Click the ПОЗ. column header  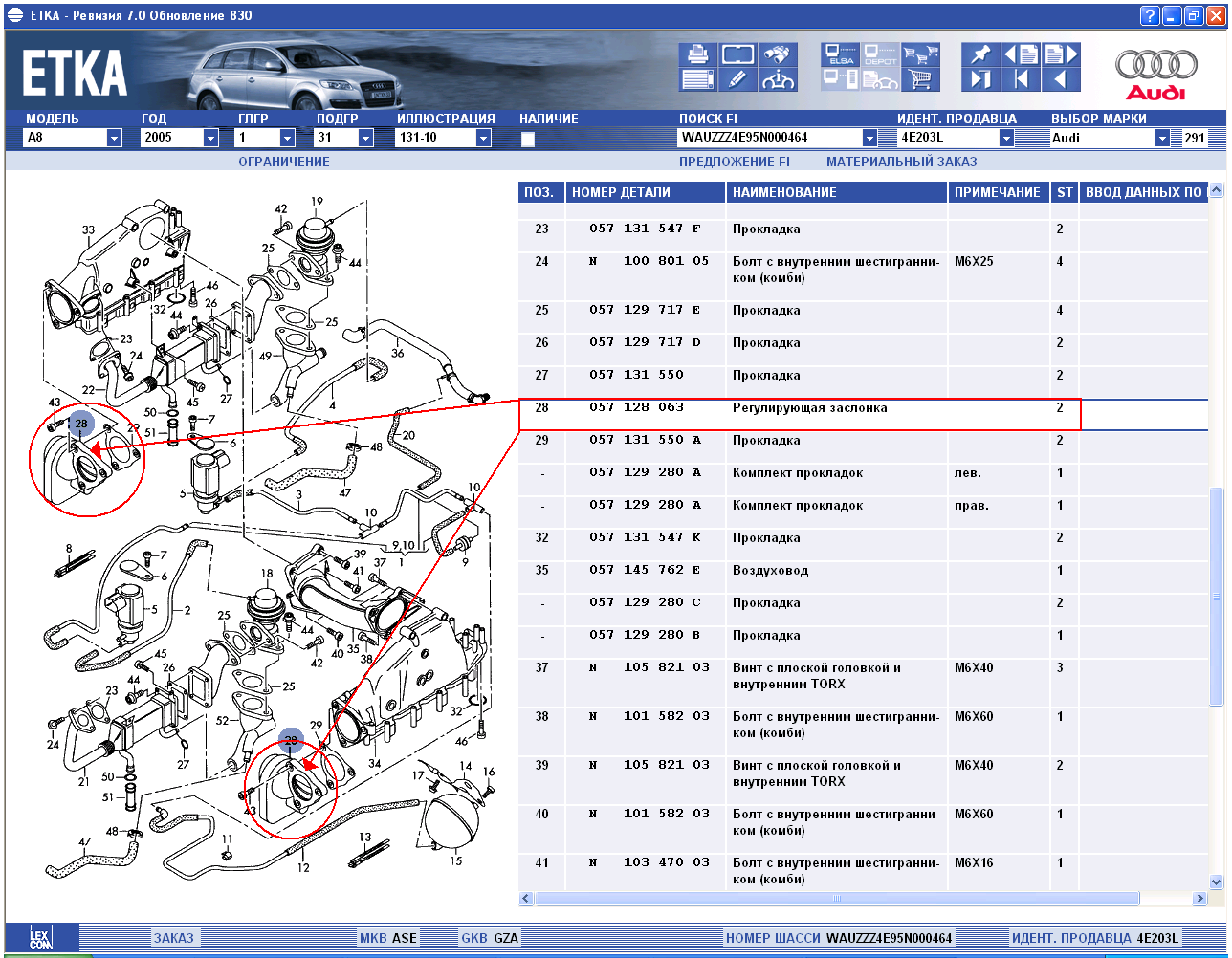[540, 192]
